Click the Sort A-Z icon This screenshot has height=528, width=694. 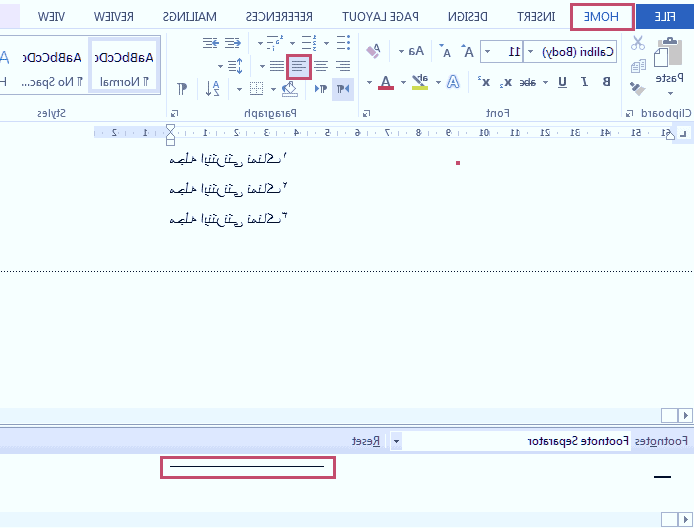tap(212, 89)
